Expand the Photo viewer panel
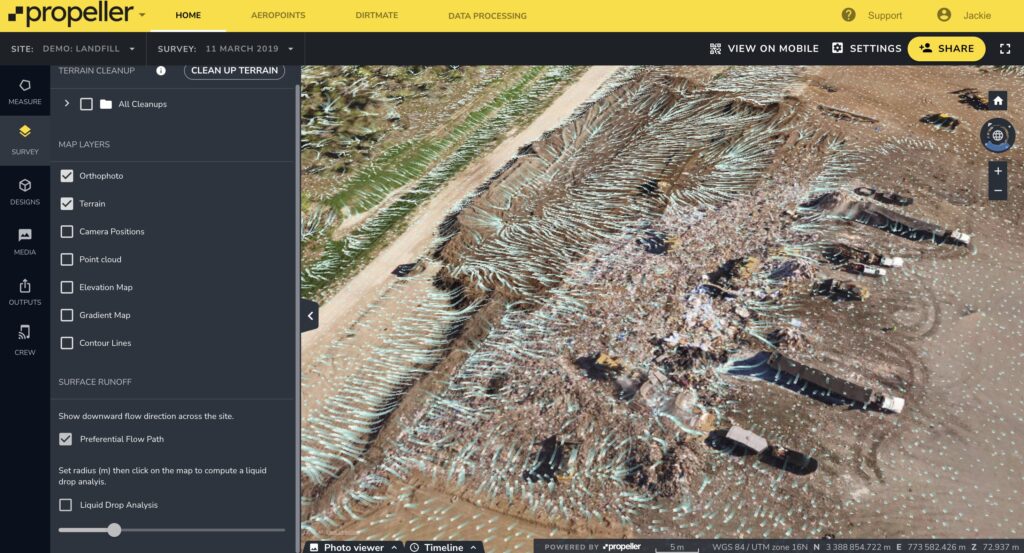 tap(394, 548)
